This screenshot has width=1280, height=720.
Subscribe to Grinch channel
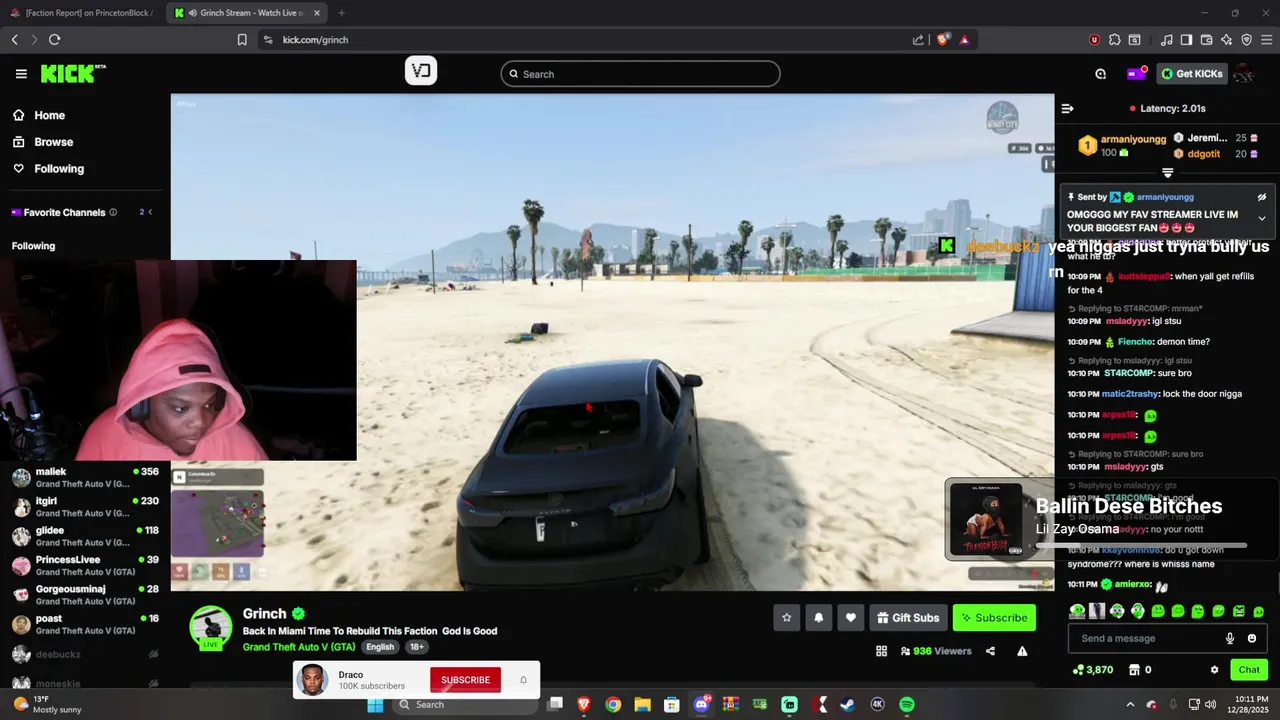pyautogui.click(x=994, y=618)
